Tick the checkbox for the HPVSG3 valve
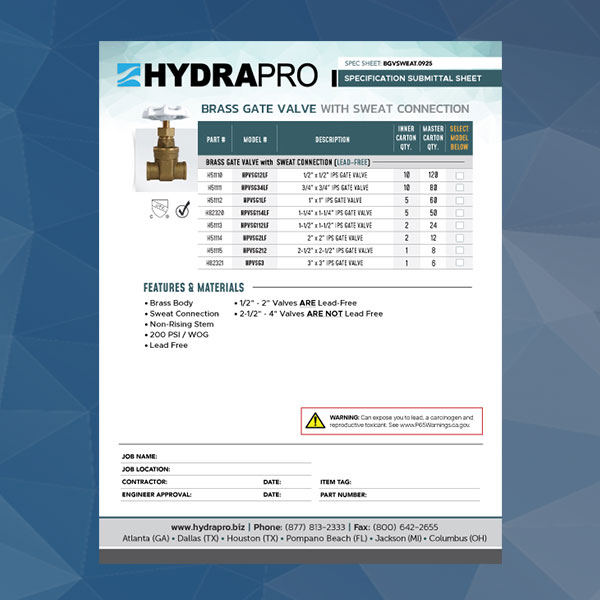The width and height of the screenshot is (600, 600). [x=460, y=263]
